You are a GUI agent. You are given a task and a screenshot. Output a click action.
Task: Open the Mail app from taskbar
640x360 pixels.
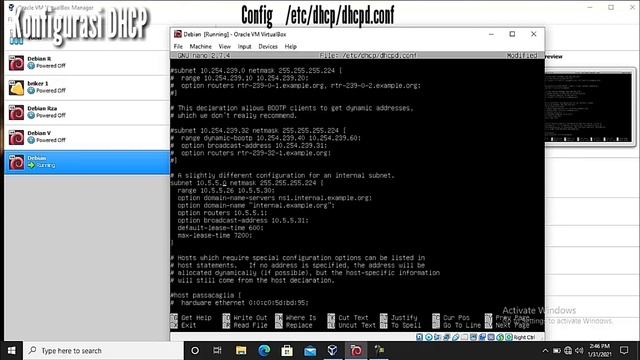pos(310,351)
